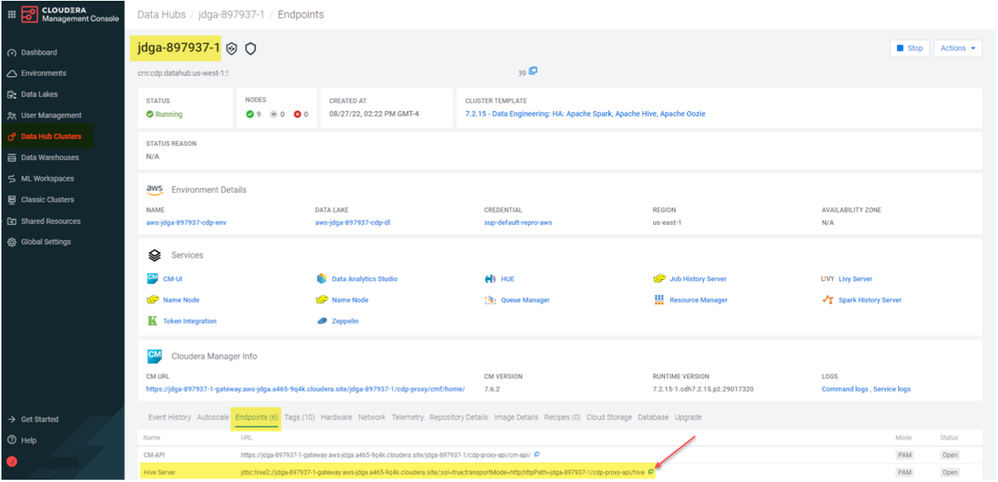Click the Dashboard sidebar icon

pyautogui.click(x=11, y=53)
